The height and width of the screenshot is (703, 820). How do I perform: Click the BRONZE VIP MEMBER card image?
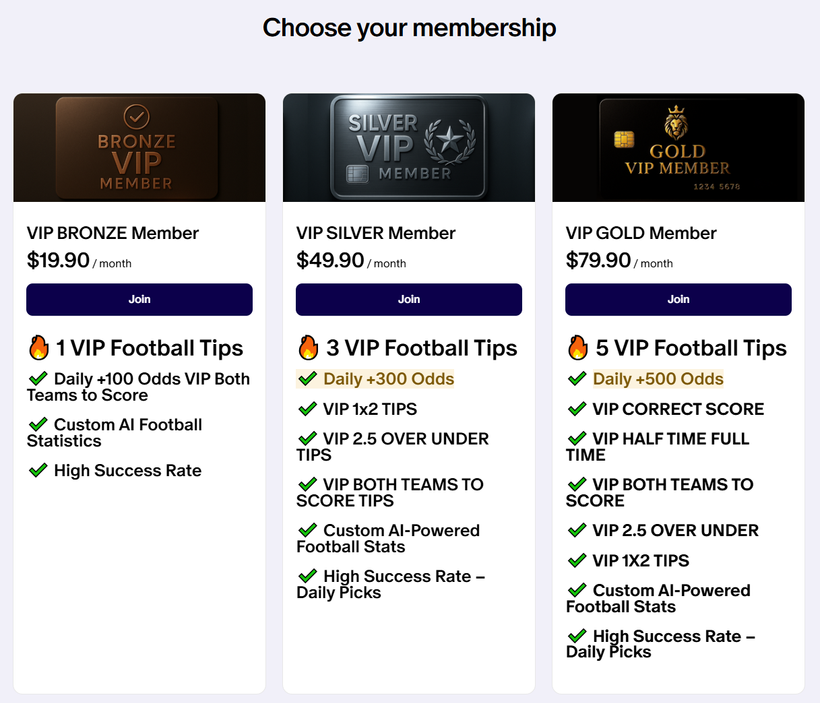tap(139, 146)
